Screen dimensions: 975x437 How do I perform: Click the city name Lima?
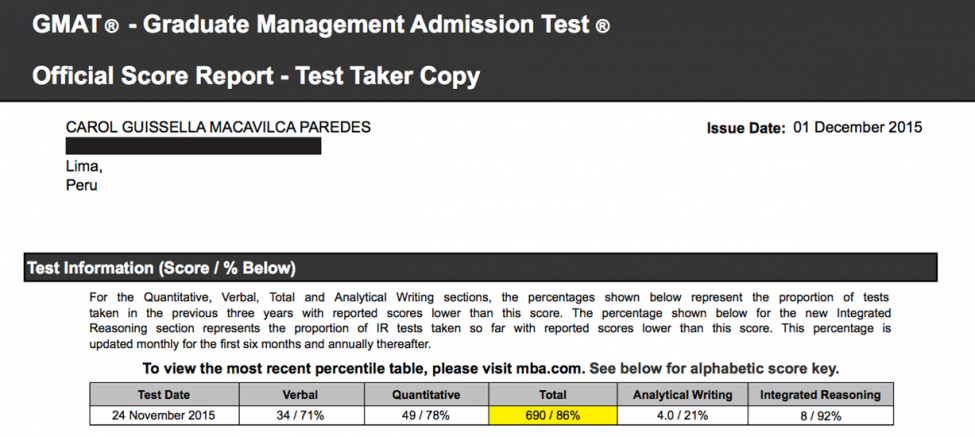[x=84, y=166]
